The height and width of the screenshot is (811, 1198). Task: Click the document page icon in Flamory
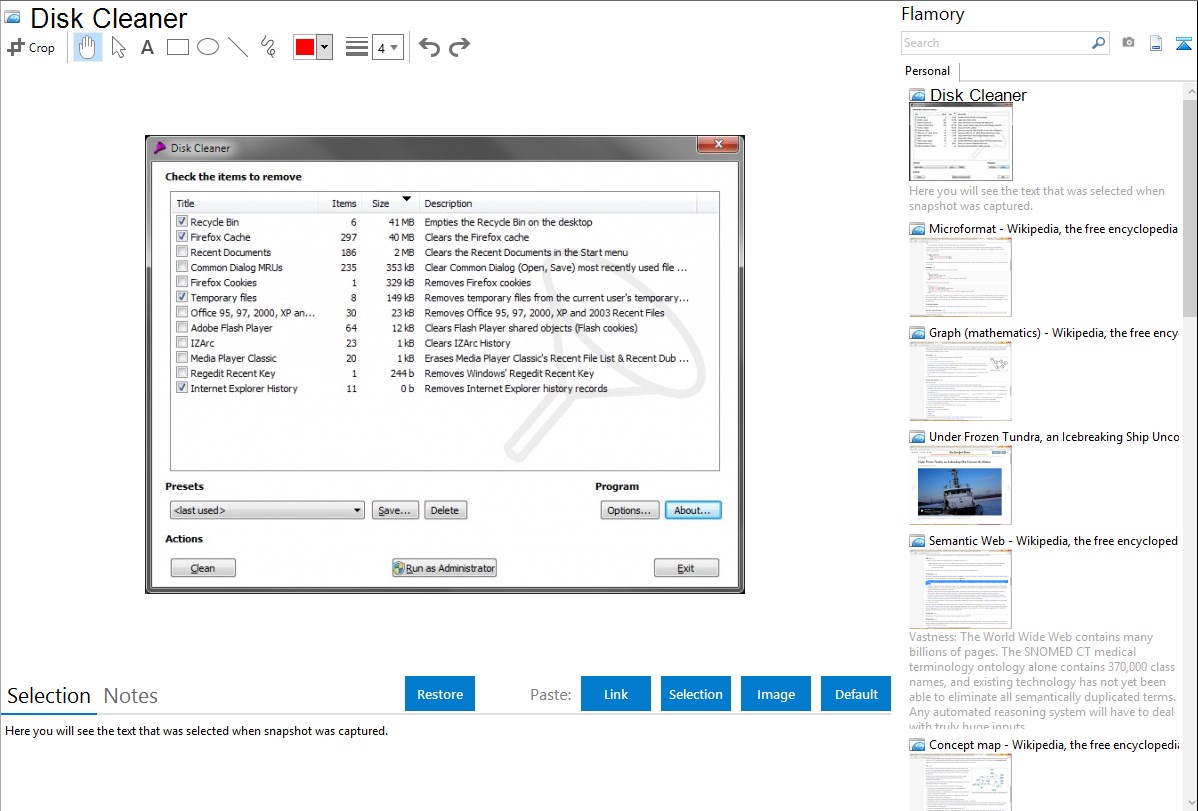point(1156,43)
